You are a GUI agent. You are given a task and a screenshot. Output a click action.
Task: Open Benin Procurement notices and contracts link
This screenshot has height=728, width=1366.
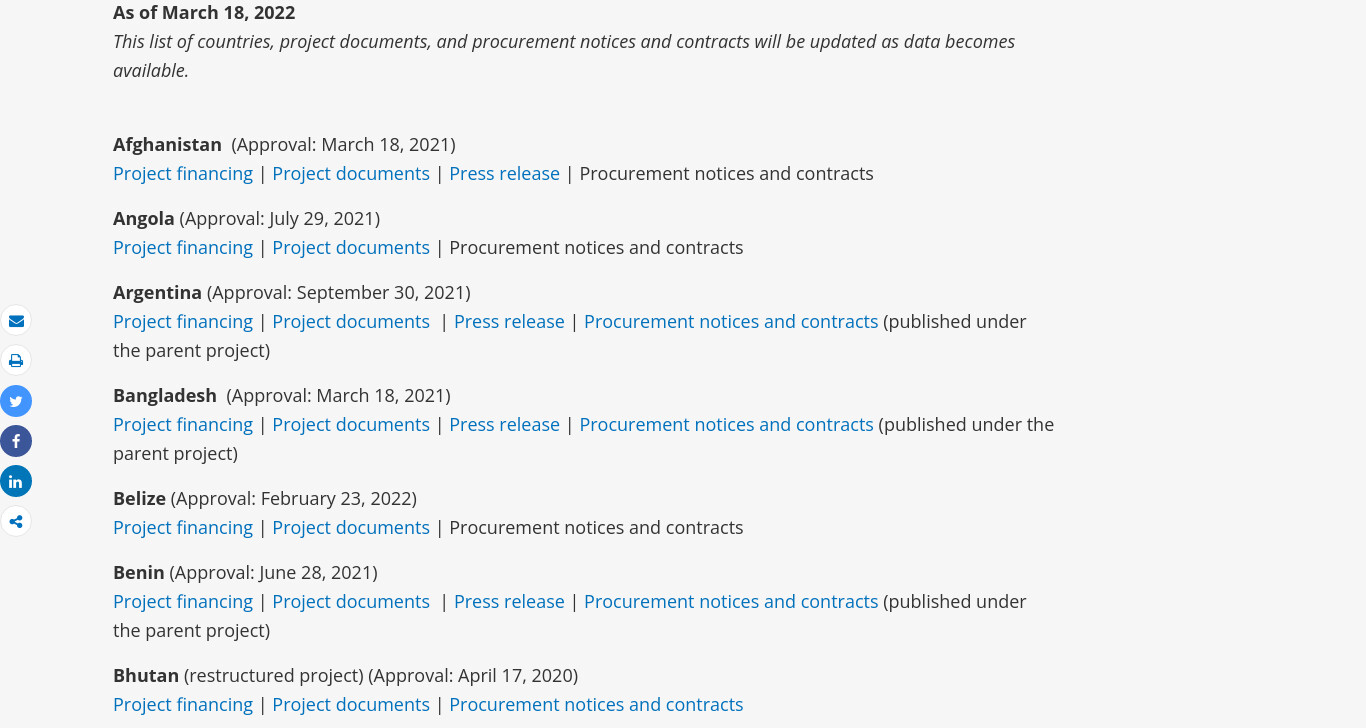click(x=731, y=601)
